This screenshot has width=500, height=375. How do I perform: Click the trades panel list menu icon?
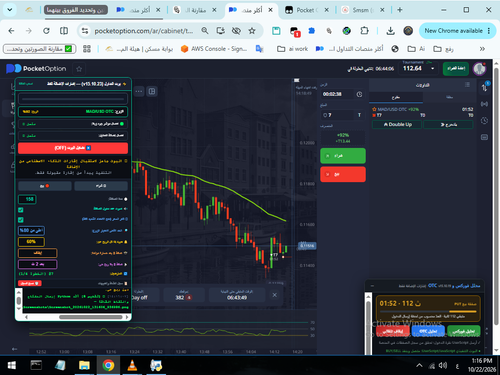[467, 85]
